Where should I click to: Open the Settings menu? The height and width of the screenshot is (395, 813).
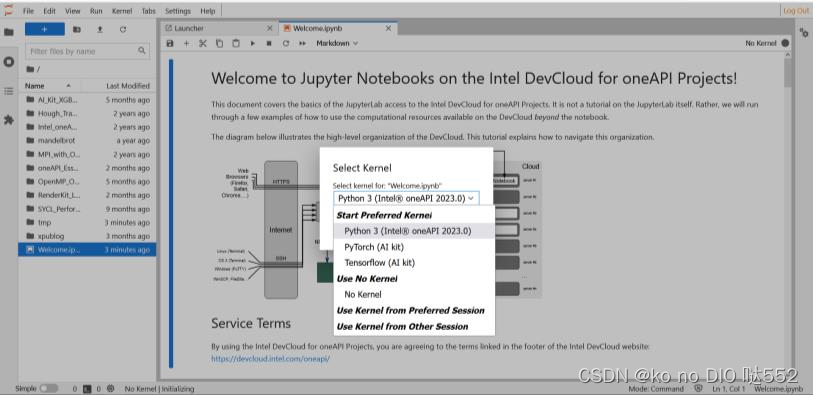[x=178, y=11]
